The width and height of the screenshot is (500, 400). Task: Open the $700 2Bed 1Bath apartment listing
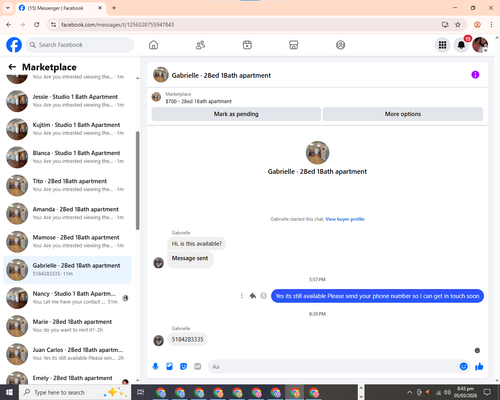[x=198, y=101]
